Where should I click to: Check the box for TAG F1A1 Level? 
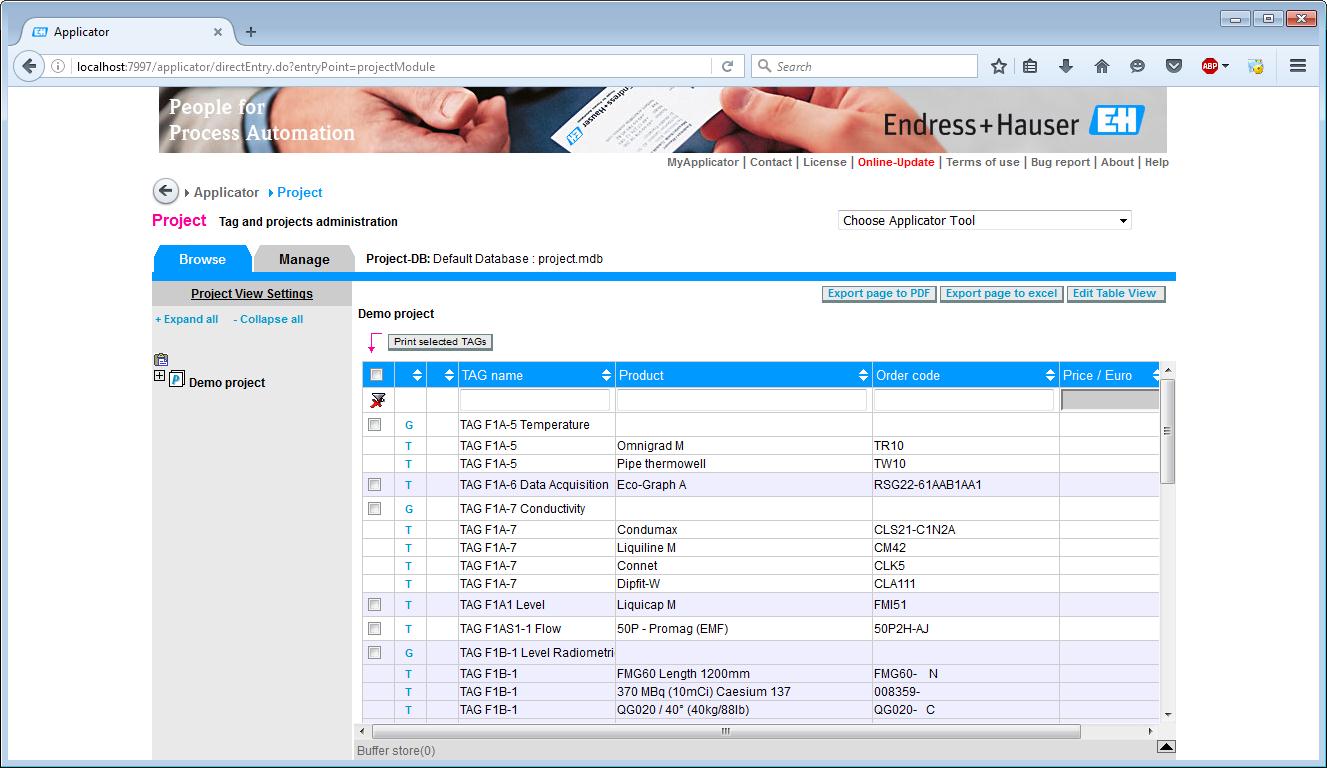(375, 605)
